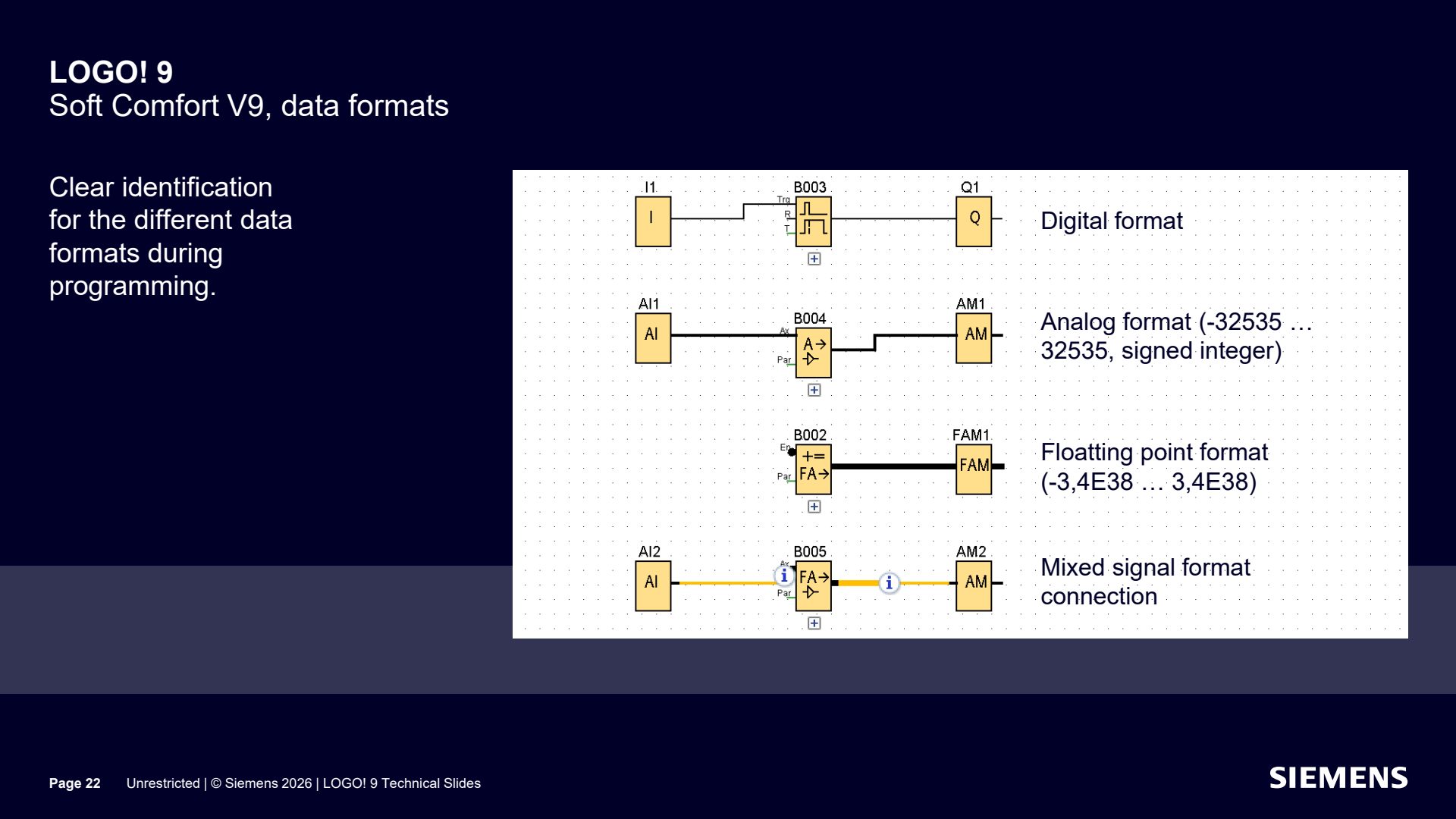This screenshot has width=1456, height=819.
Task: Click the 'Analog format' description text
Action: (x=1176, y=336)
